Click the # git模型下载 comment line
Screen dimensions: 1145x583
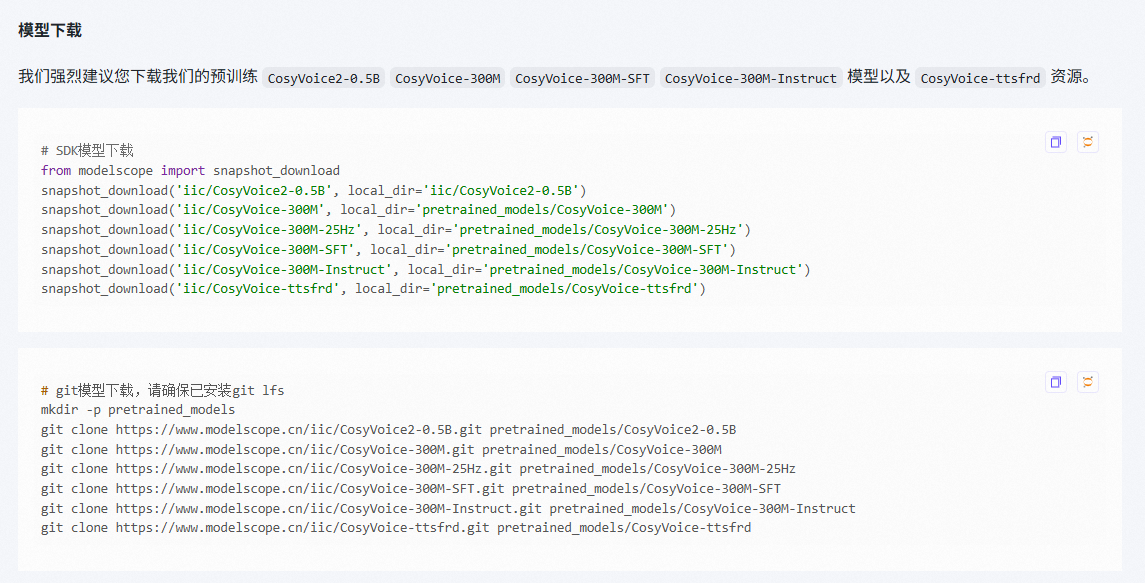[x=160, y=390]
